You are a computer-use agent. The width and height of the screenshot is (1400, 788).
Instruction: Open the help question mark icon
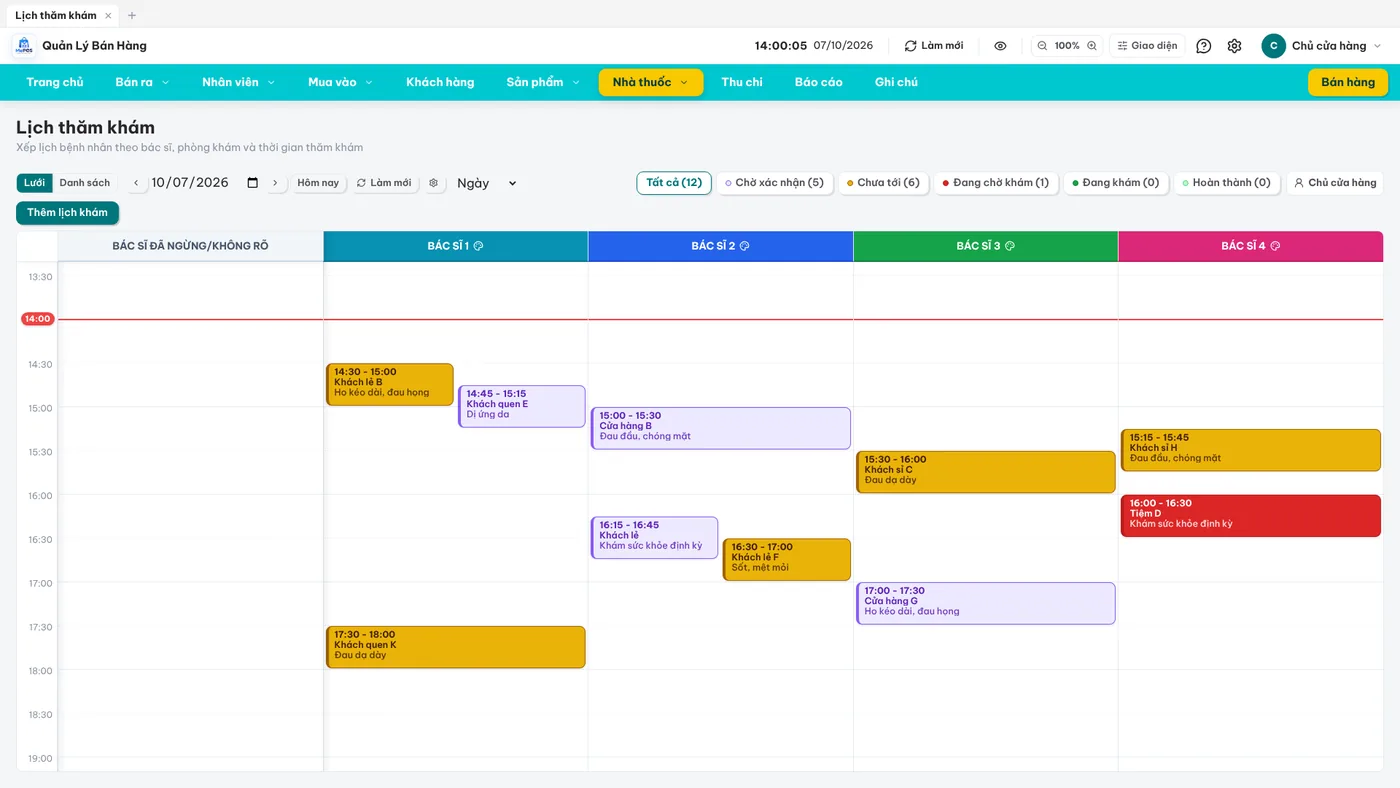pos(1204,46)
